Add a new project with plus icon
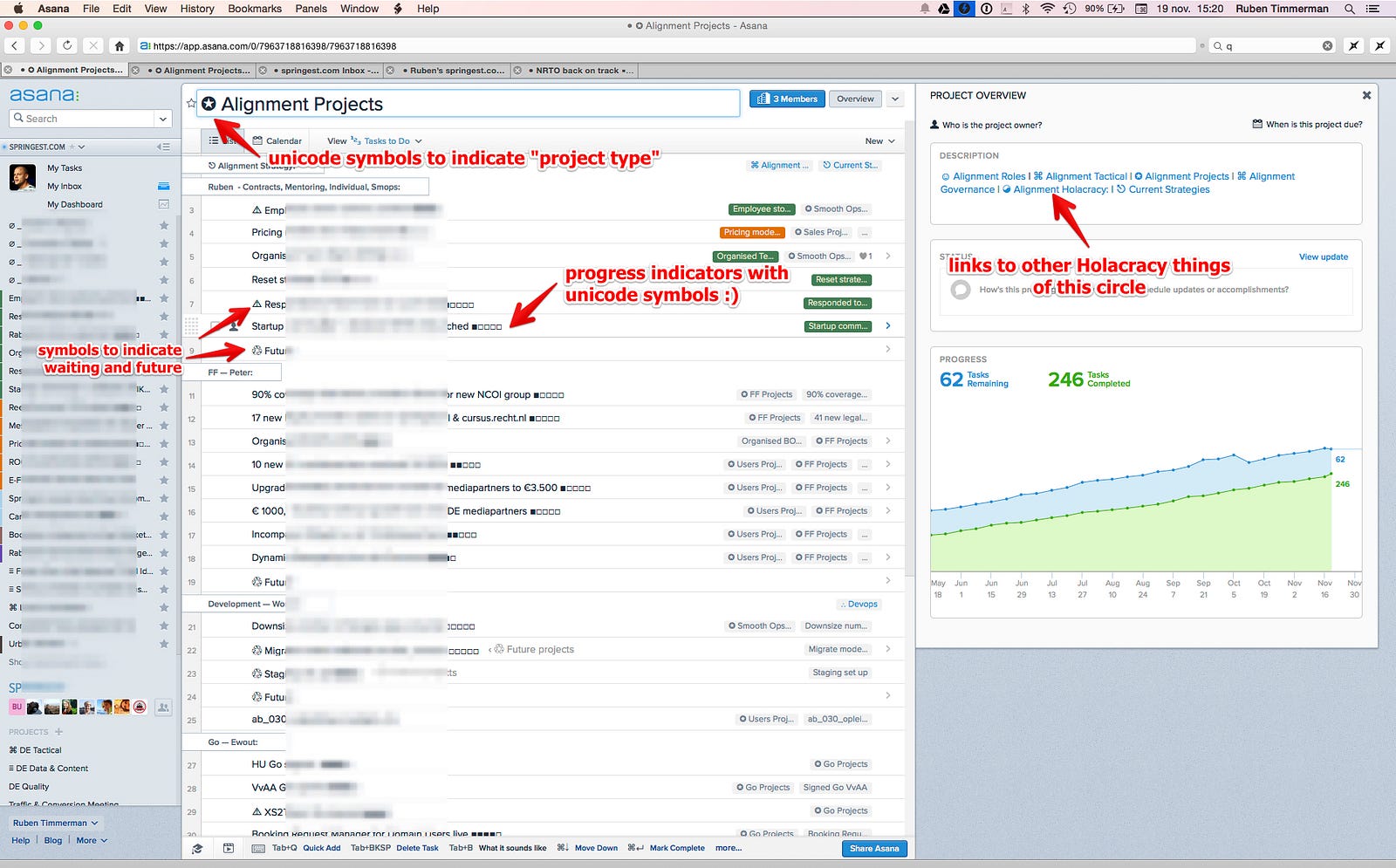This screenshot has width=1396, height=868. click(58, 732)
